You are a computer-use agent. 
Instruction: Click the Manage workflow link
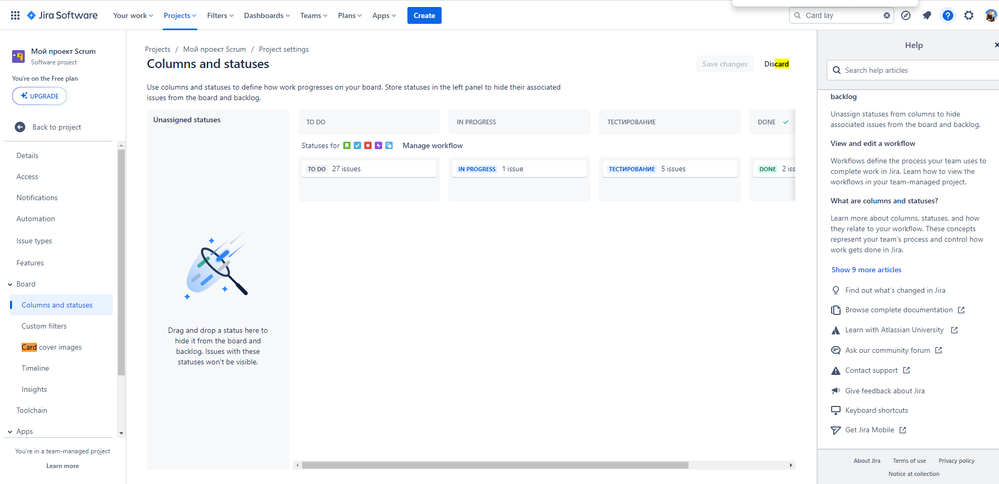click(x=433, y=145)
